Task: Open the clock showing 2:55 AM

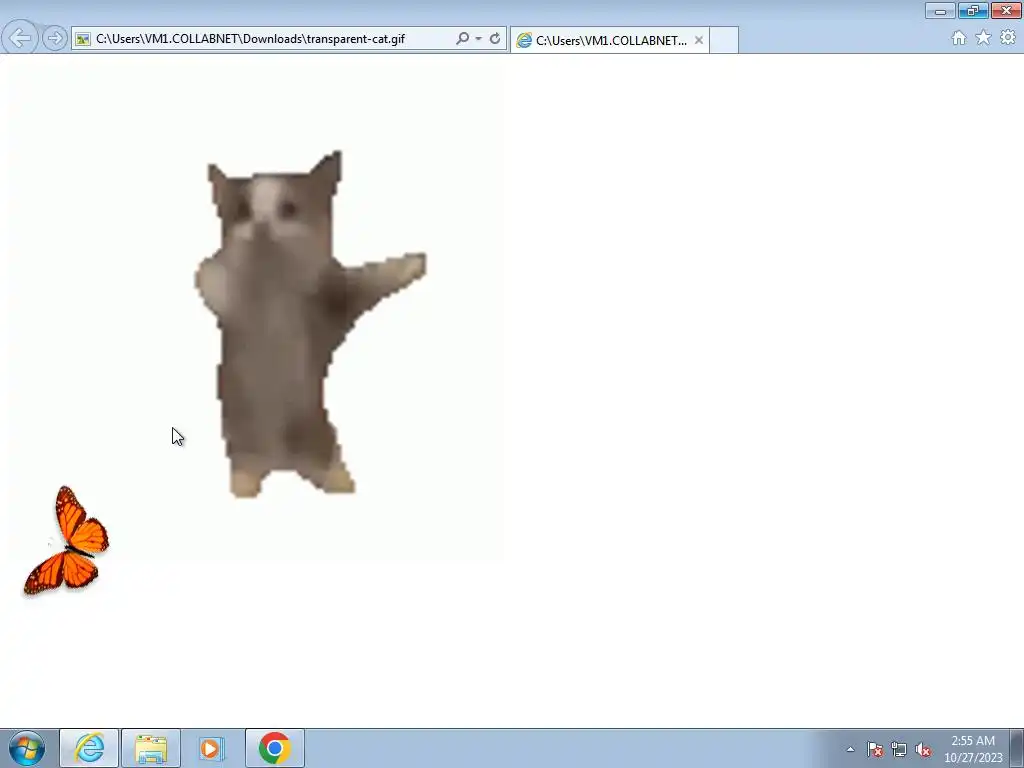Action: pos(973,748)
